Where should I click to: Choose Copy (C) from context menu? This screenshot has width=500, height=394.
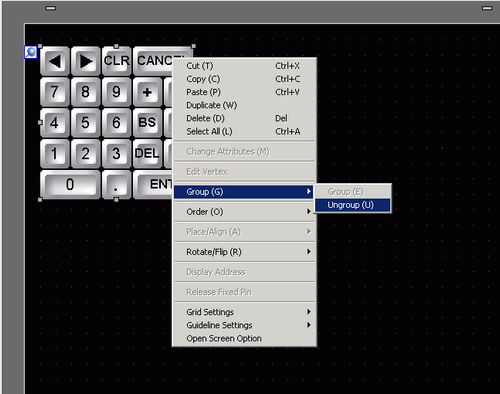[244, 79]
